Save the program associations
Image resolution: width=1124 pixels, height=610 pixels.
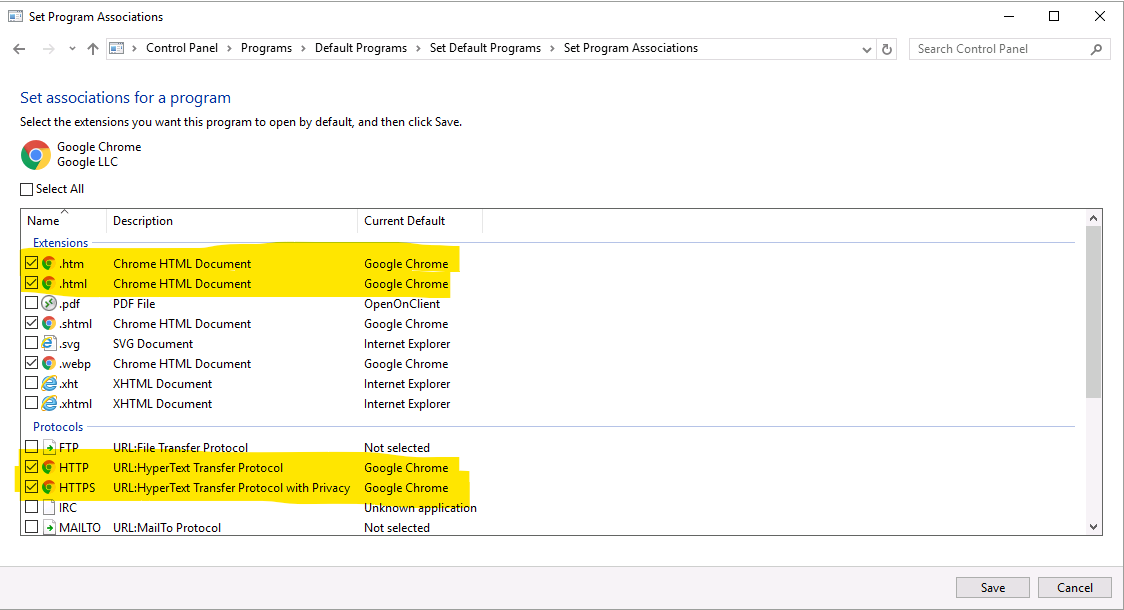click(x=993, y=588)
